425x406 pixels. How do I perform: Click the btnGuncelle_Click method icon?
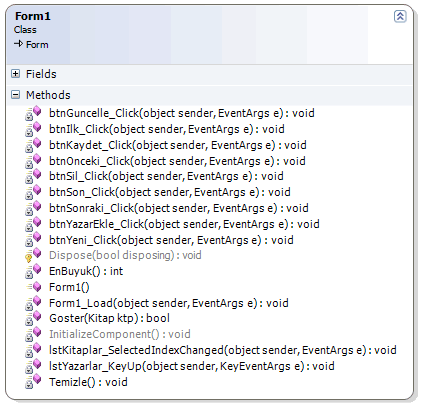tap(33, 113)
